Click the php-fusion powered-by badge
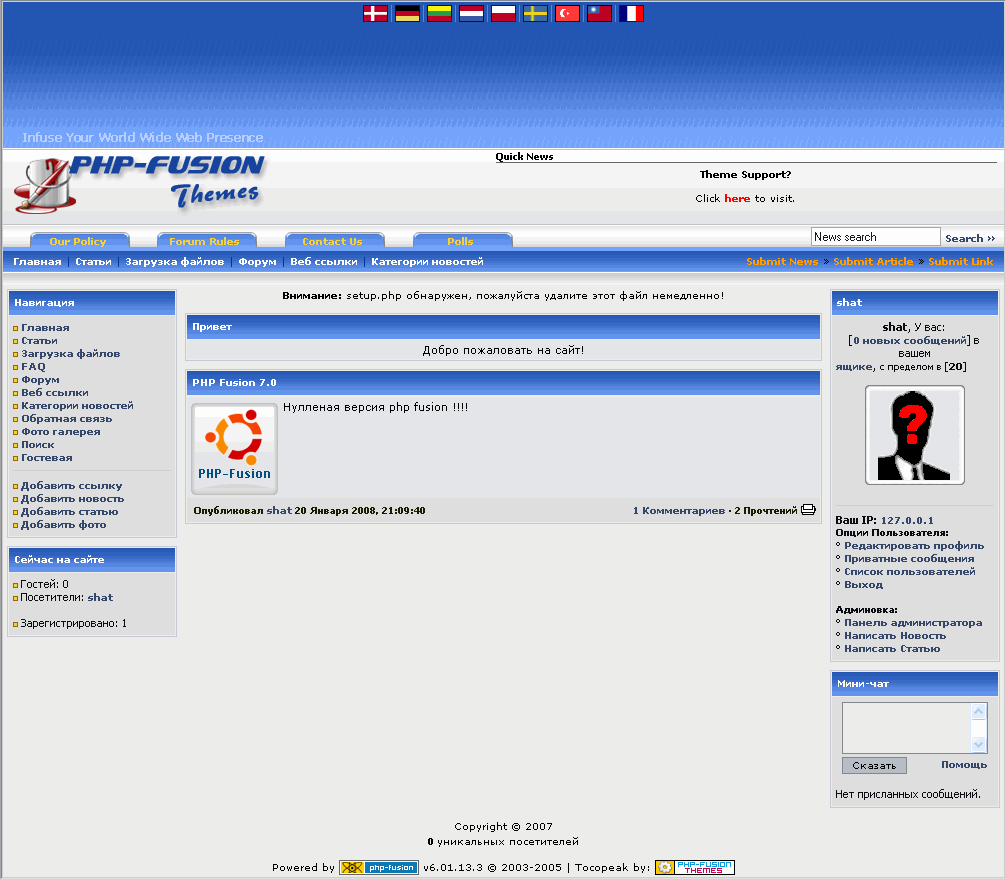The width and height of the screenshot is (1005, 879). [x=379, y=867]
